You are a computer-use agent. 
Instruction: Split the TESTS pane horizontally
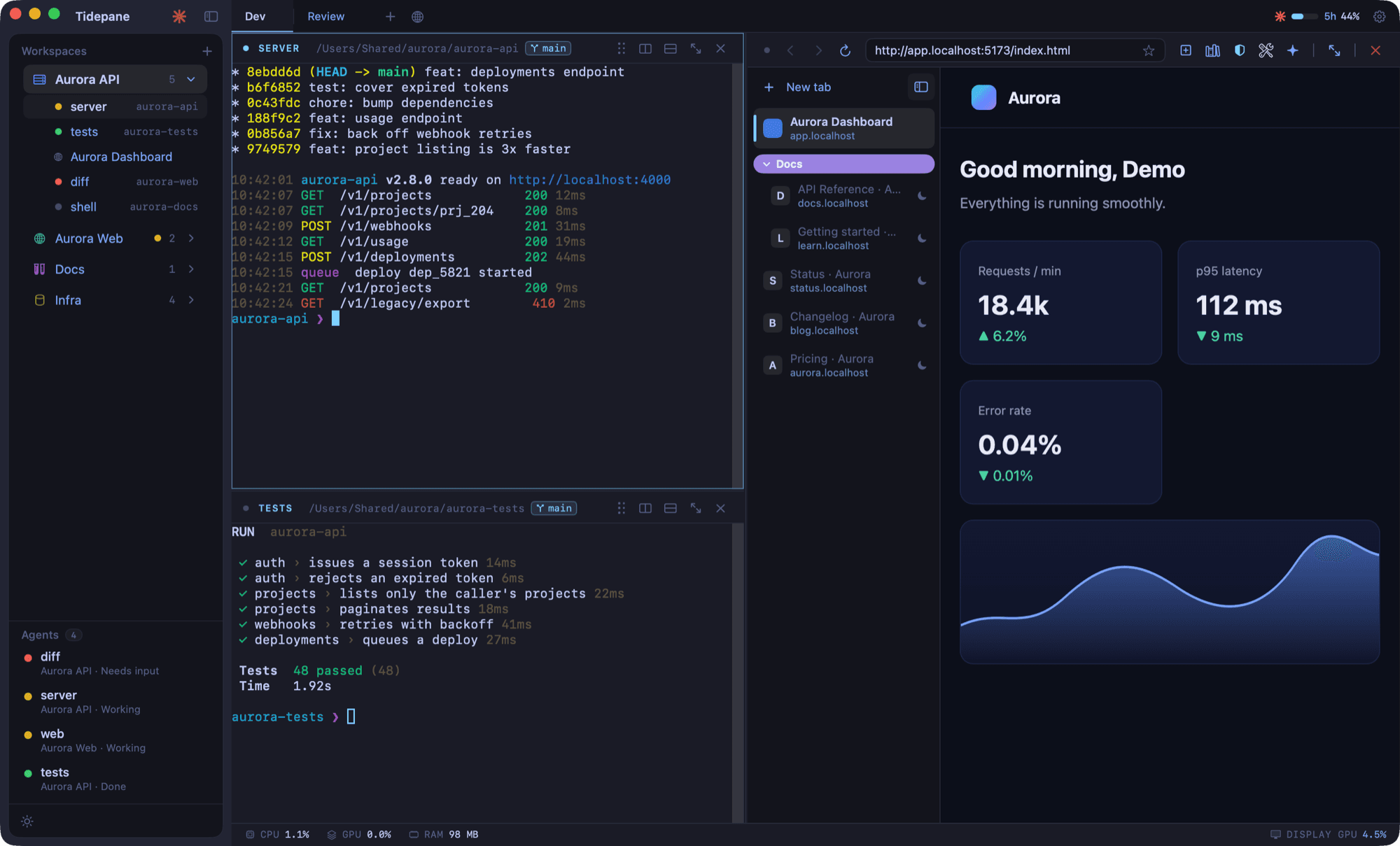[x=670, y=508]
